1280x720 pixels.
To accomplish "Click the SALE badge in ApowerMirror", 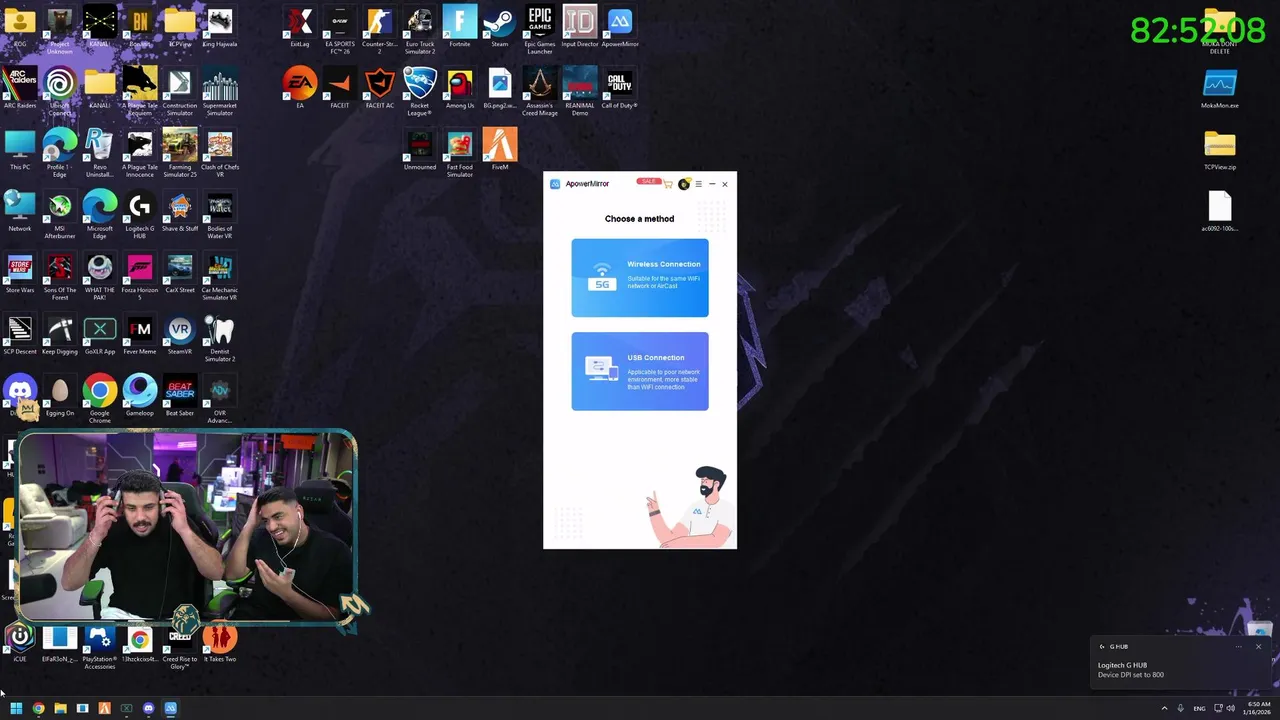I will [648, 182].
